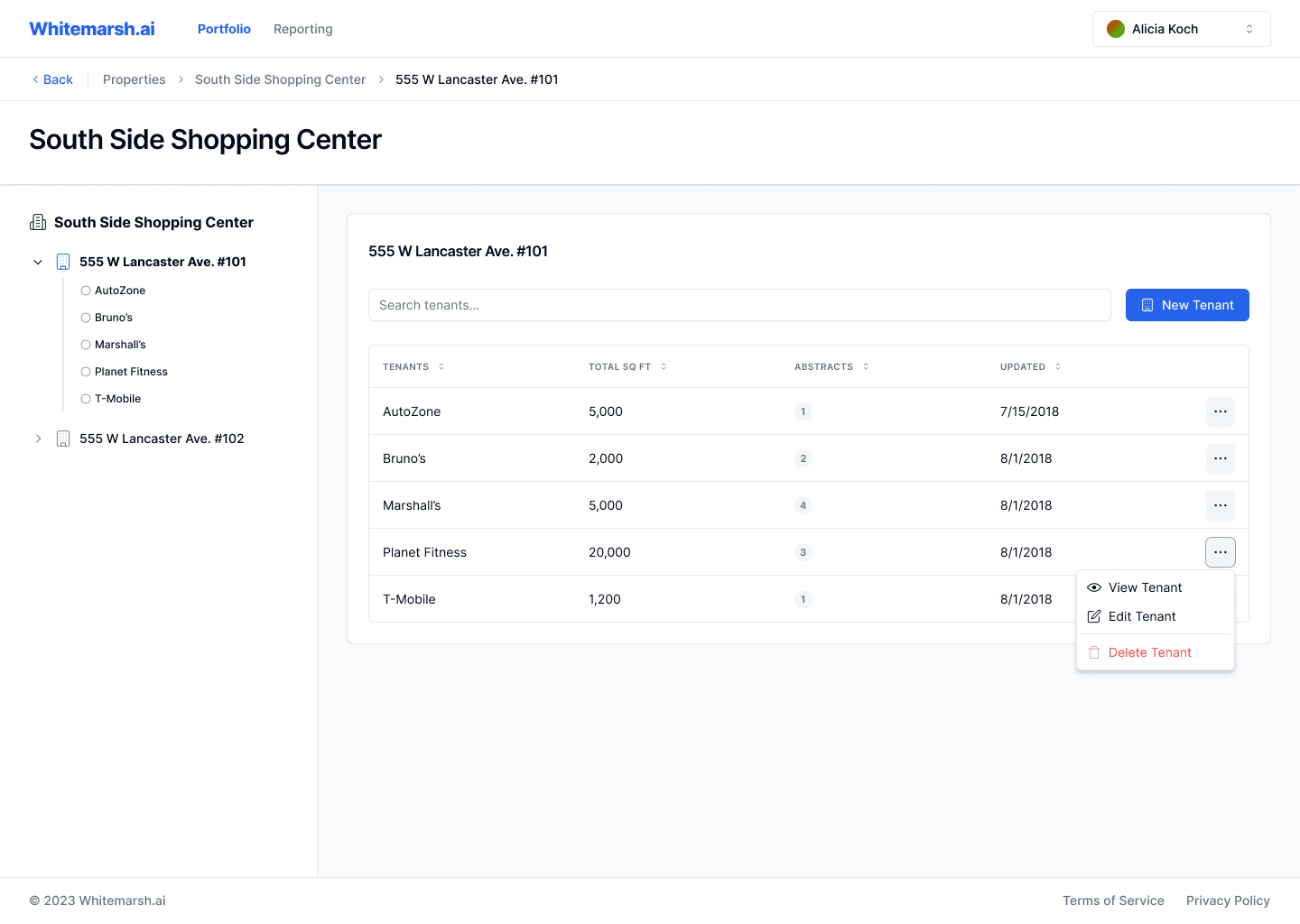Open the Alicia Koch account dropdown

[x=1181, y=29]
